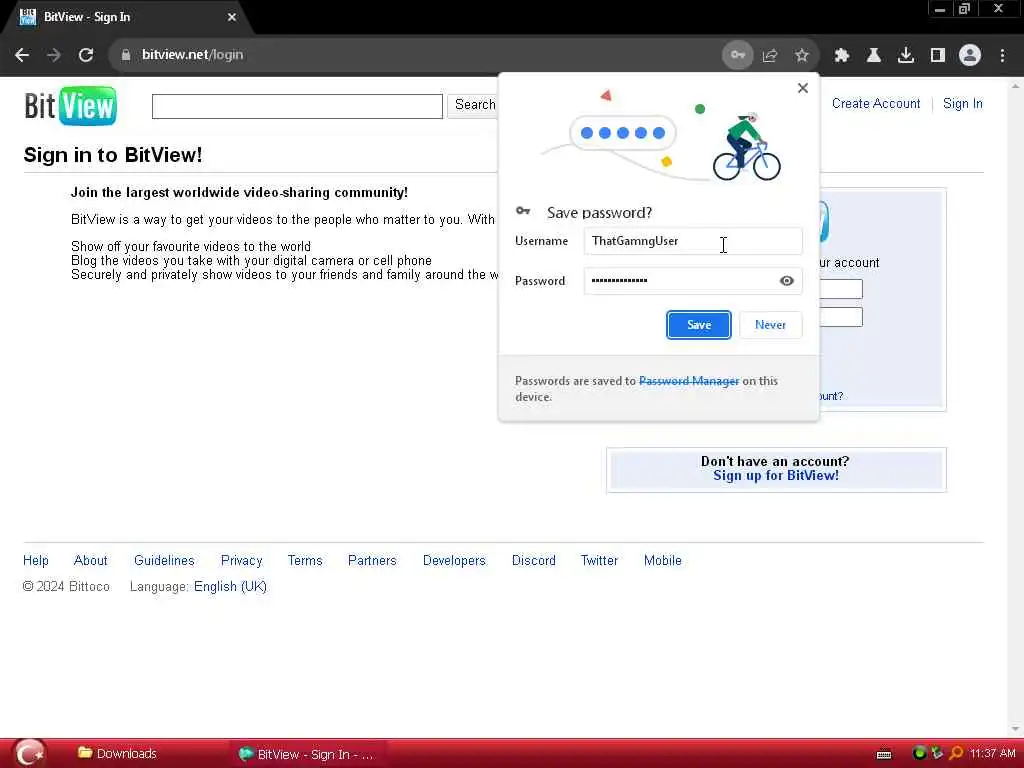Choose Never for saving this password
Image resolution: width=1024 pixels, height=768 pixels.
[771, 325]
